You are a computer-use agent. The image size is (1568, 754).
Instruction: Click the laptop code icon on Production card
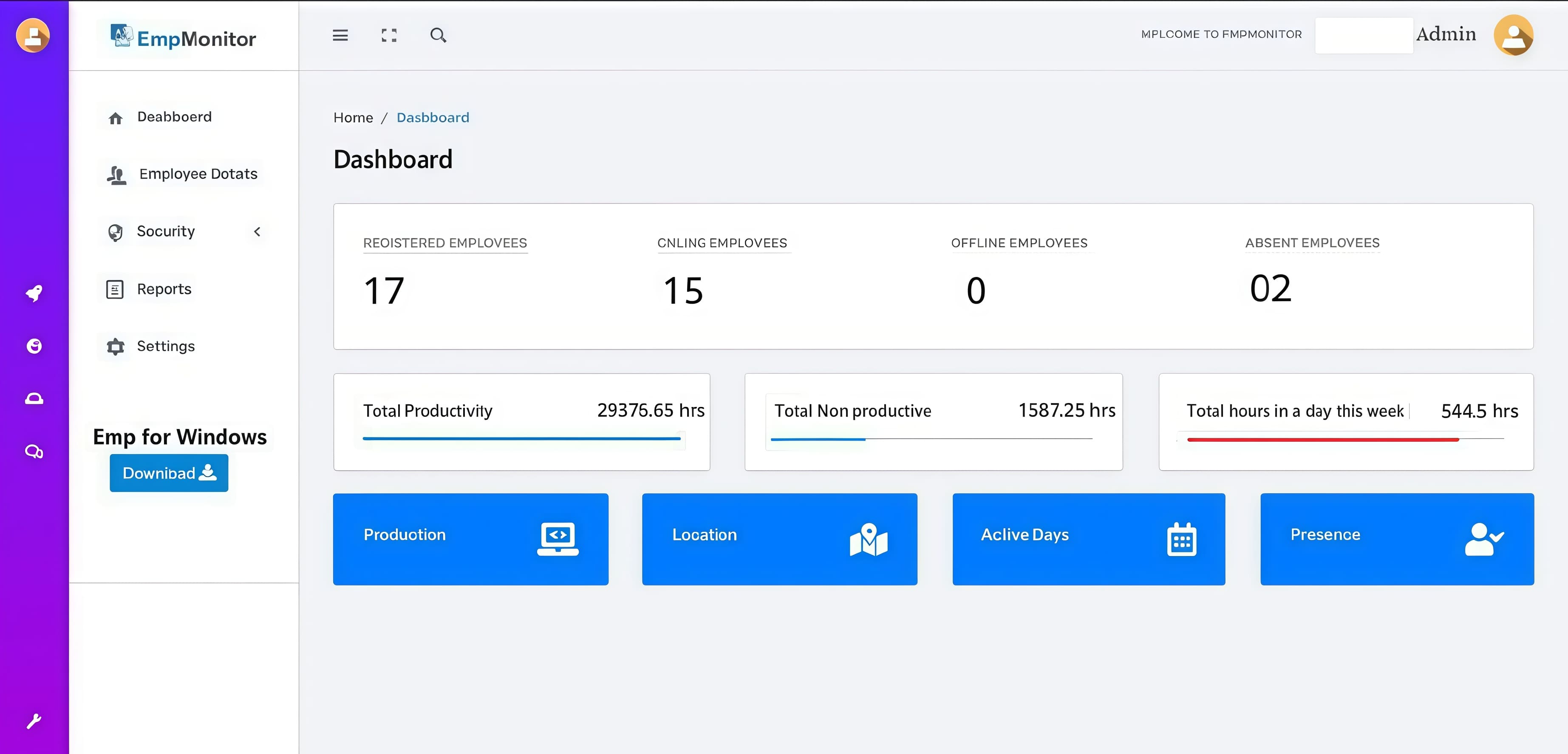tap(558, 539)
